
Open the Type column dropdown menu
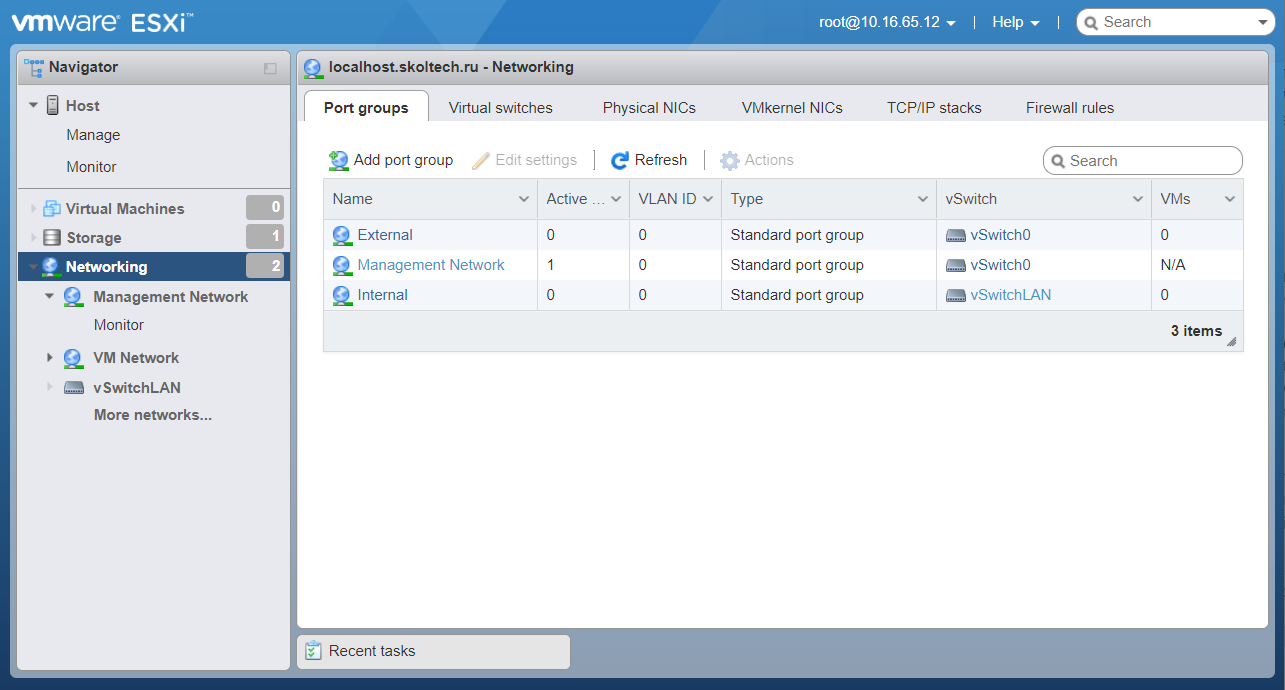pyautogui.click(x=923, y=199)
